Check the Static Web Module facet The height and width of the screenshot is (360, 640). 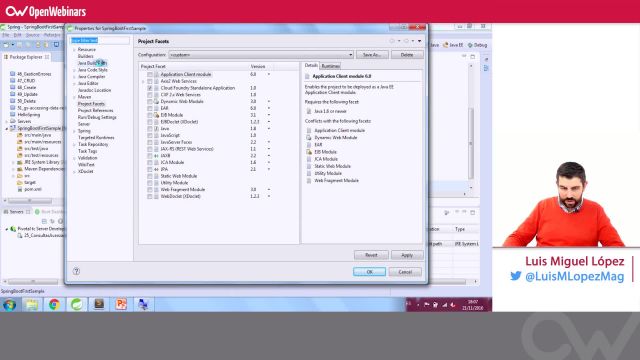(150, 176)
